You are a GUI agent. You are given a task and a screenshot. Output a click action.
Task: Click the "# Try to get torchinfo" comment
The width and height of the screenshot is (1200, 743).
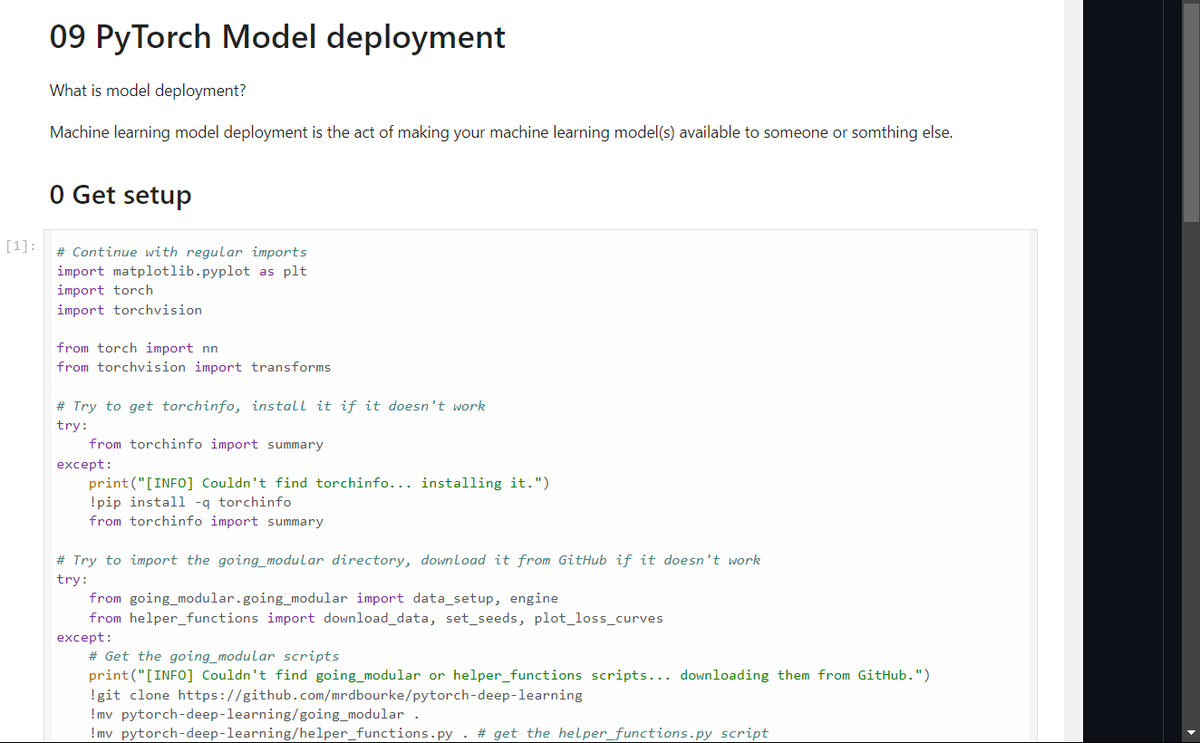pyautogui.click(x=271, y=406)
